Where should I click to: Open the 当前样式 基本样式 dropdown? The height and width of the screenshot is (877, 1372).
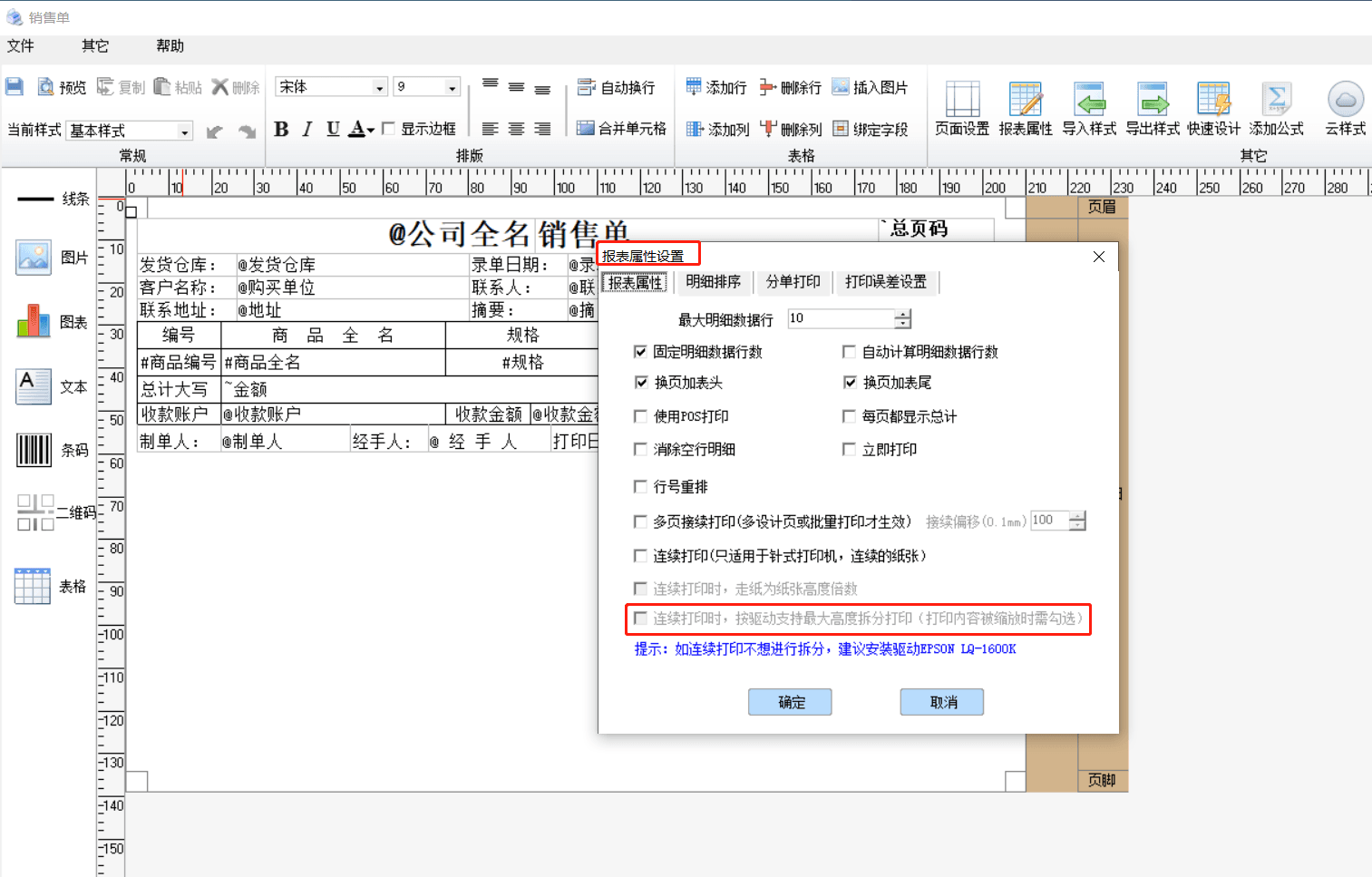(184, 132)
